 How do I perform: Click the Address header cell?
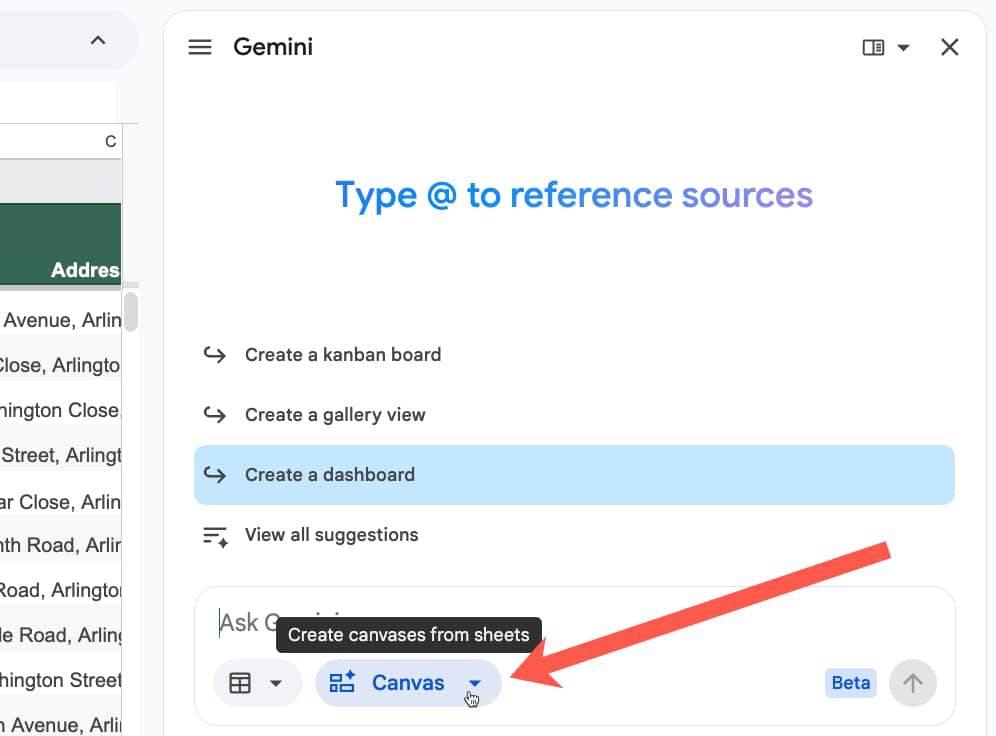tap(60, 244)
